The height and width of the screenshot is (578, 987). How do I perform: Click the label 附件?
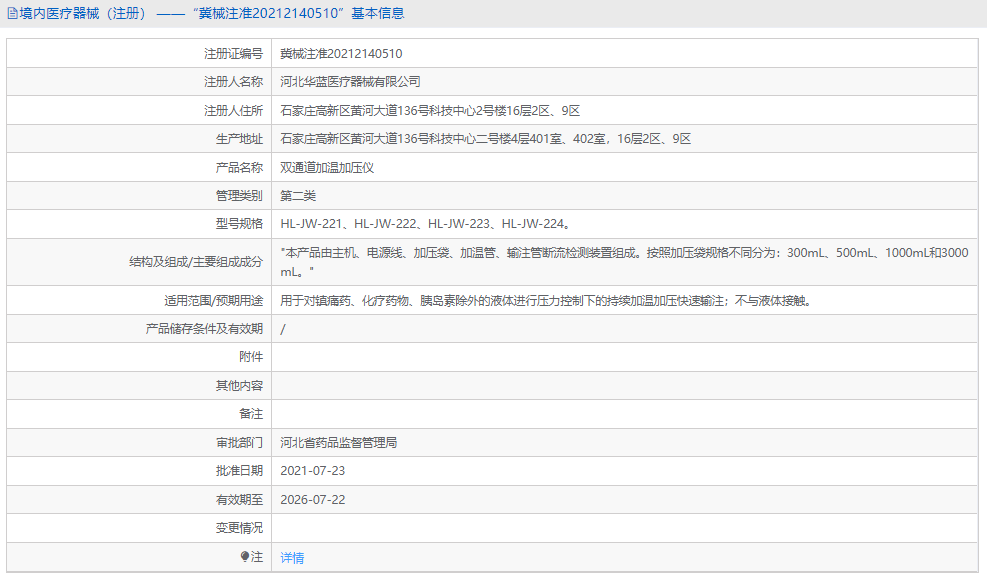(251, 357)
